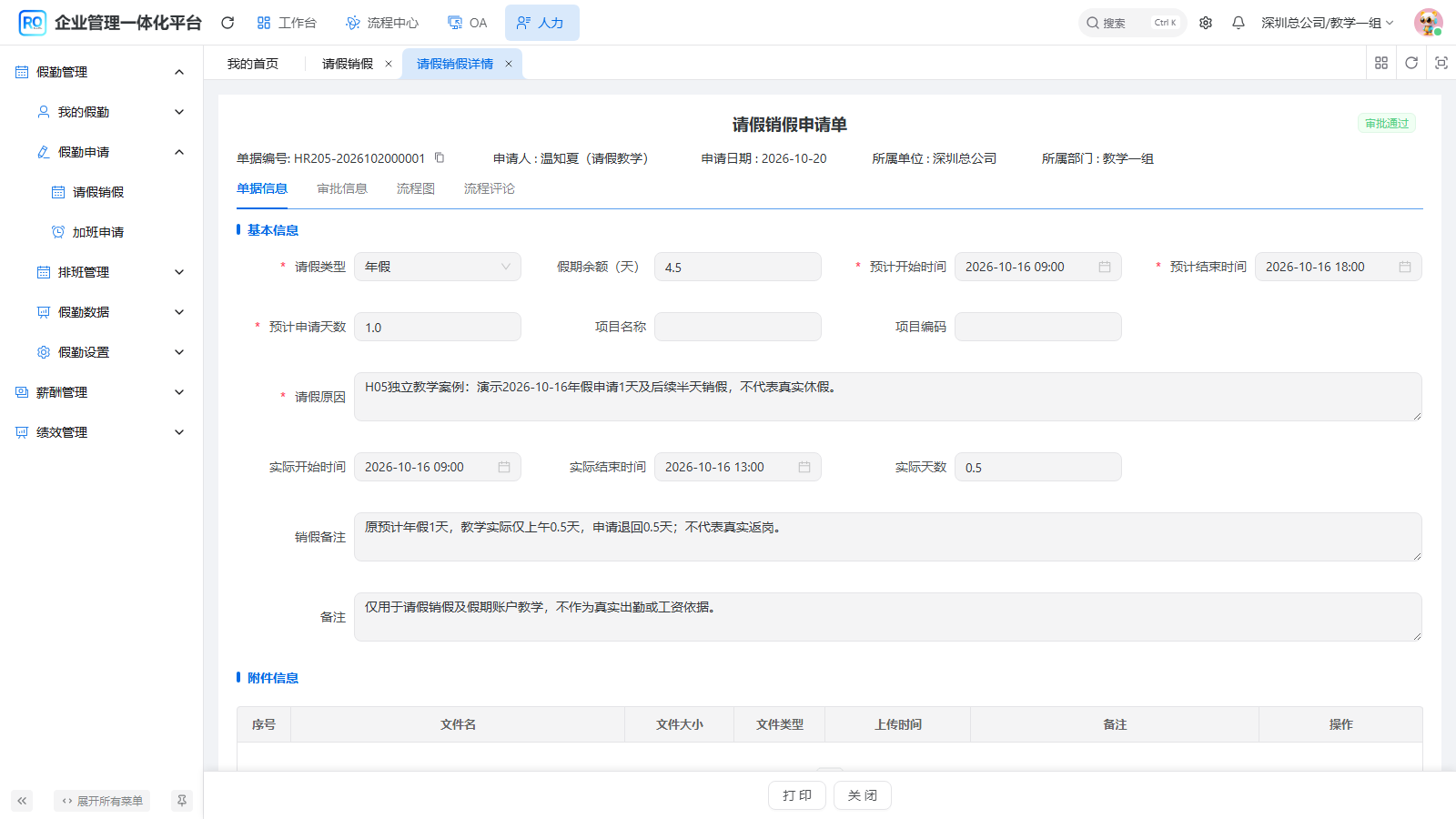Open 流程中心 in top navigation

click(x=382, y=23)
